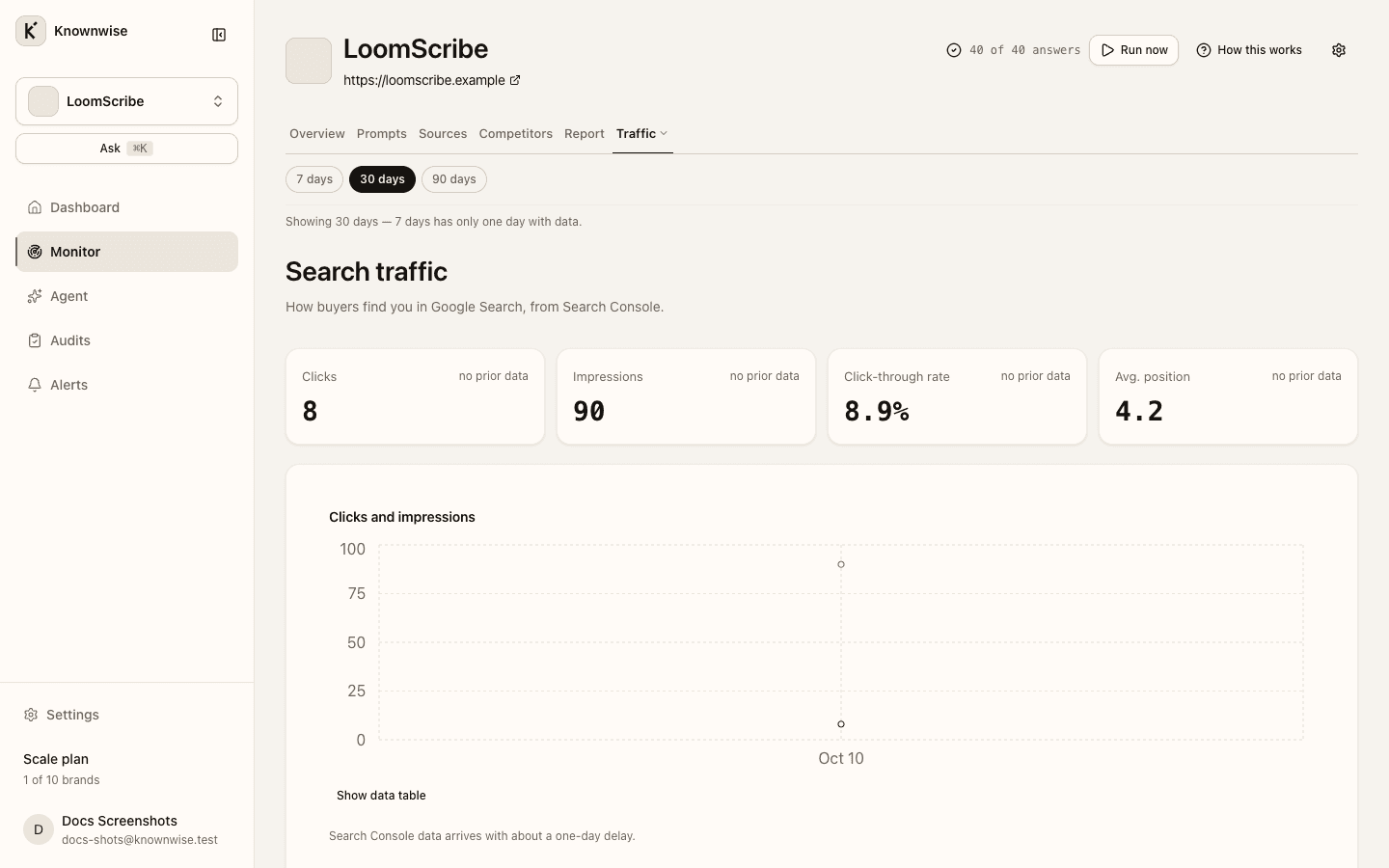The height and width of the screenshot is (868, 1389).
Task: Switch to the Report tab
Action: click(585, 134)
